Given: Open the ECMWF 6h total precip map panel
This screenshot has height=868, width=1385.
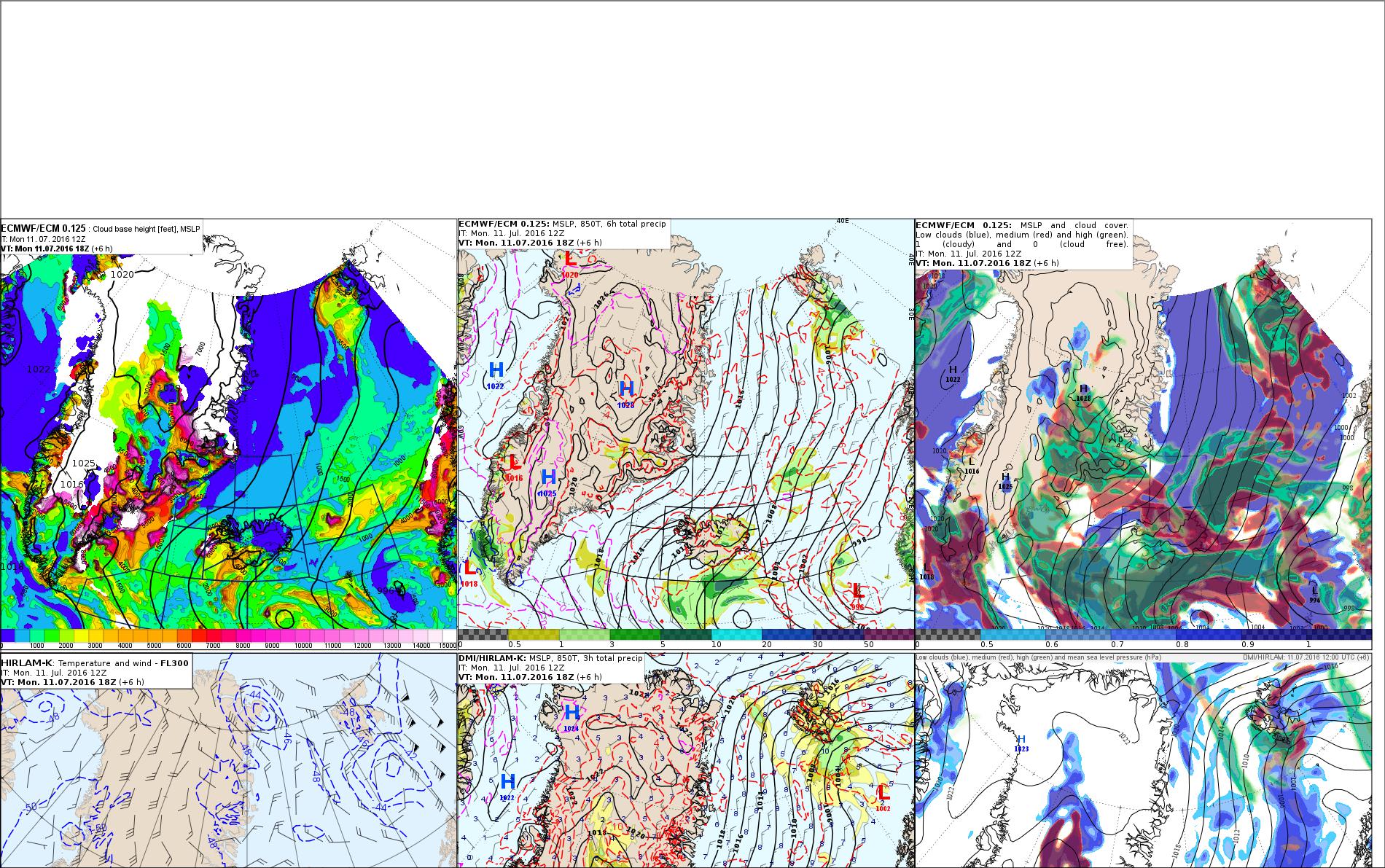Looking at the screenshot, I should (686, 434).
